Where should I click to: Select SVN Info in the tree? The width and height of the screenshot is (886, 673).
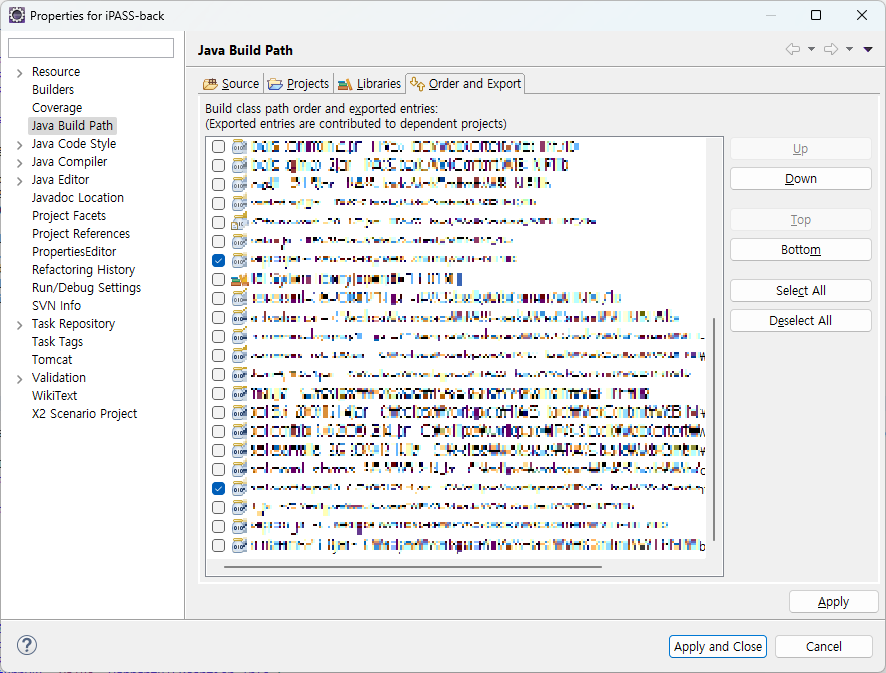[x=56, y=306]
